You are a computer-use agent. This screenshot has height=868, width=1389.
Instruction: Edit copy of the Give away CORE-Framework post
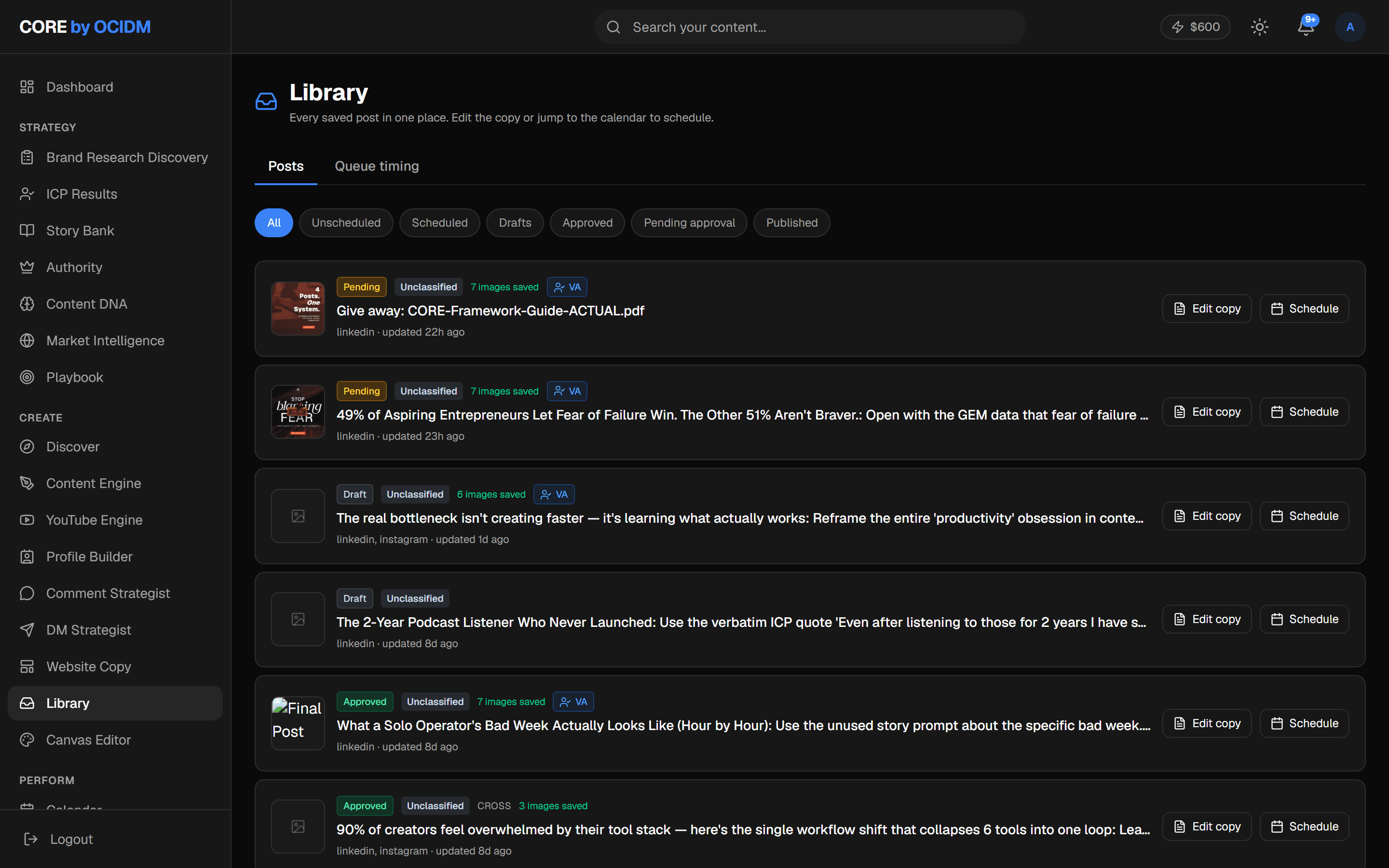1207,309
